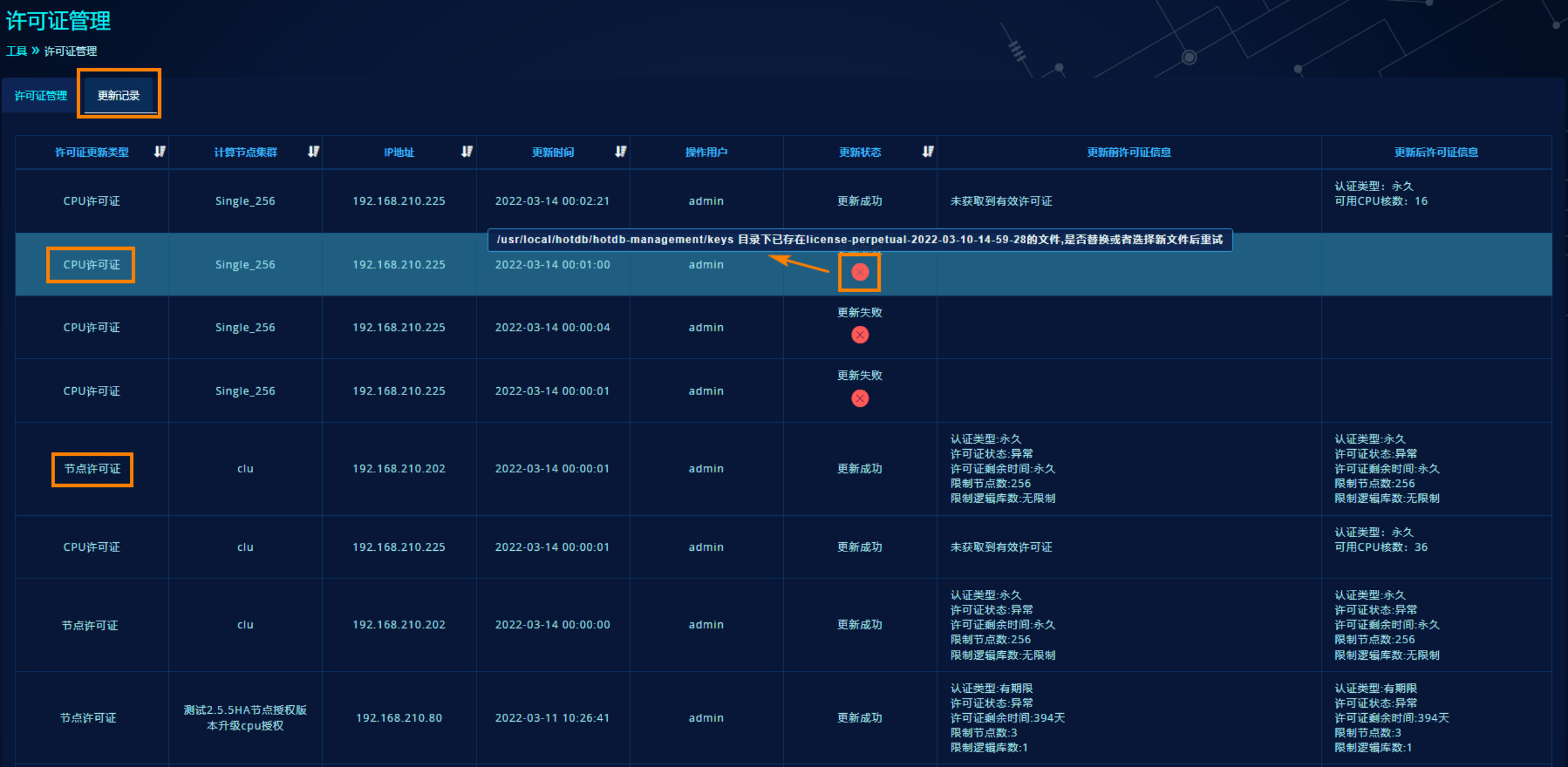Sort by 计算节点集群 column icon
Viewport: 1568px width, 767px height.
[x=313, y=151]
